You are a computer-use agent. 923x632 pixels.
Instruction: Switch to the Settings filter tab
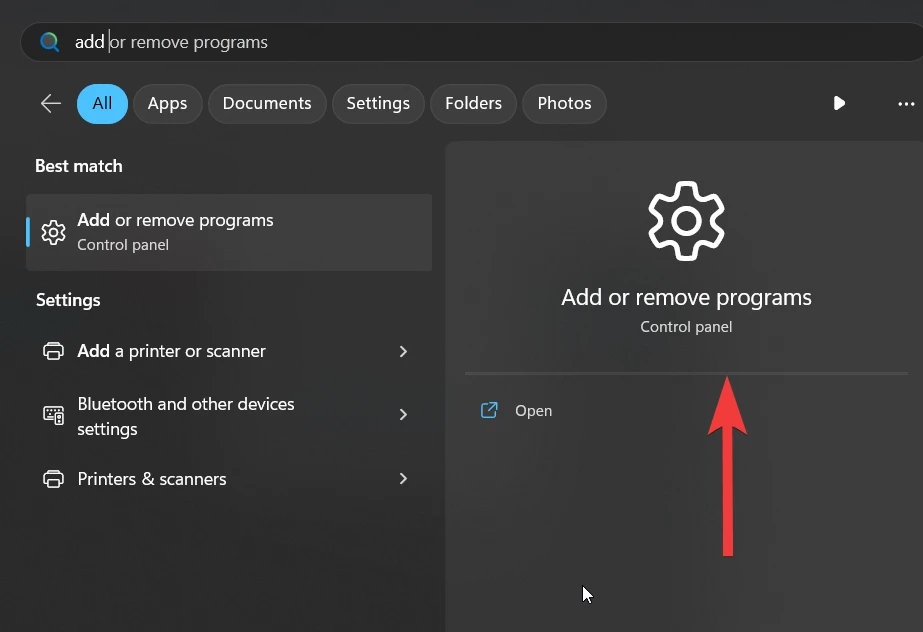coord(378,104)
